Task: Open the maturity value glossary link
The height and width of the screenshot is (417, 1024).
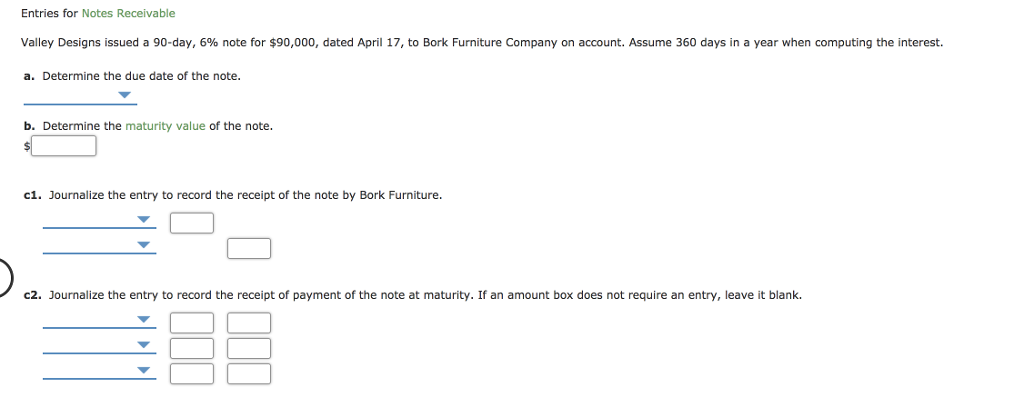Action: 165,126
